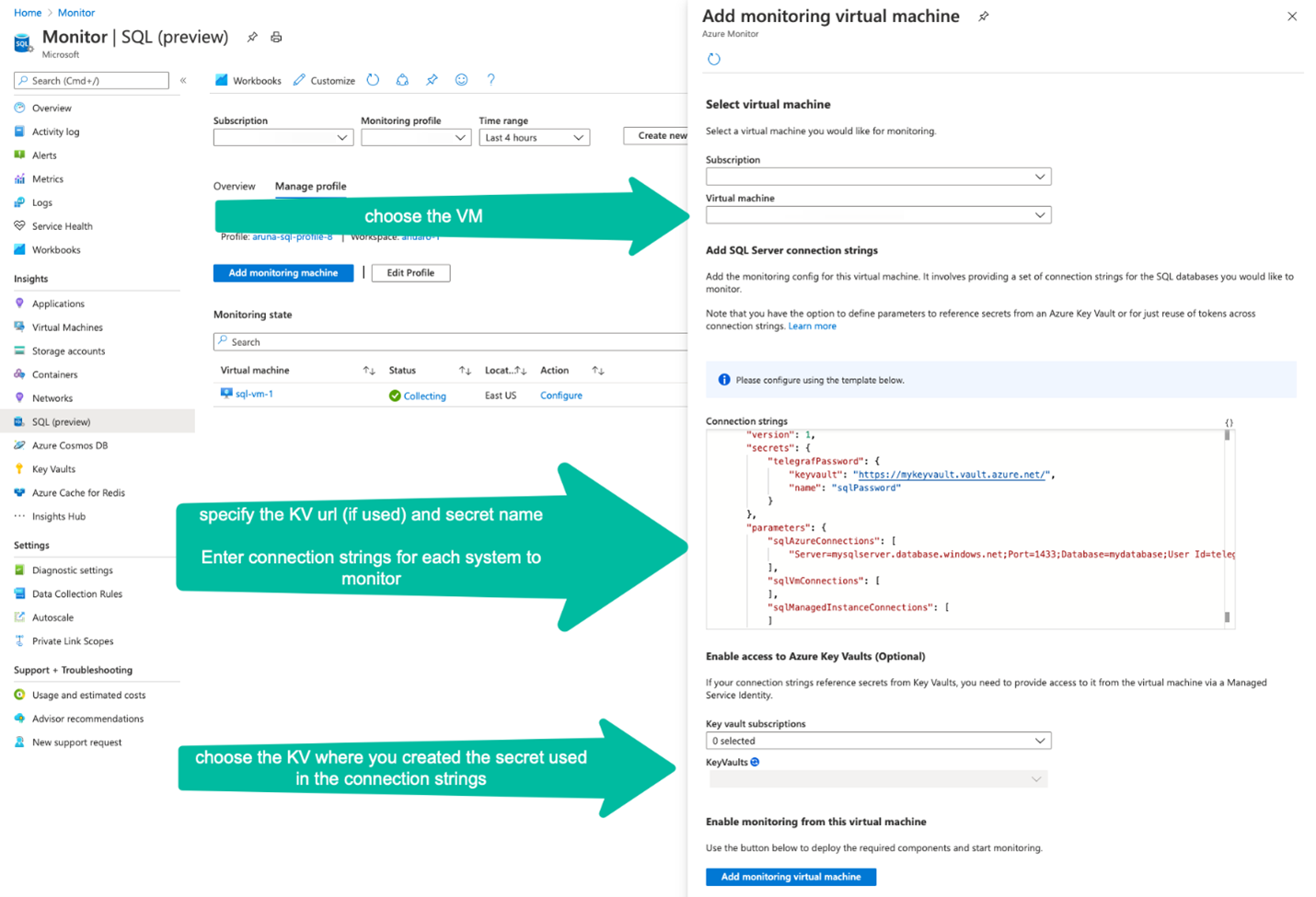Click the Advisor recommendations icon
Image resolution: width=1316 pixels, height=897 pixels.
pos(19,719)
